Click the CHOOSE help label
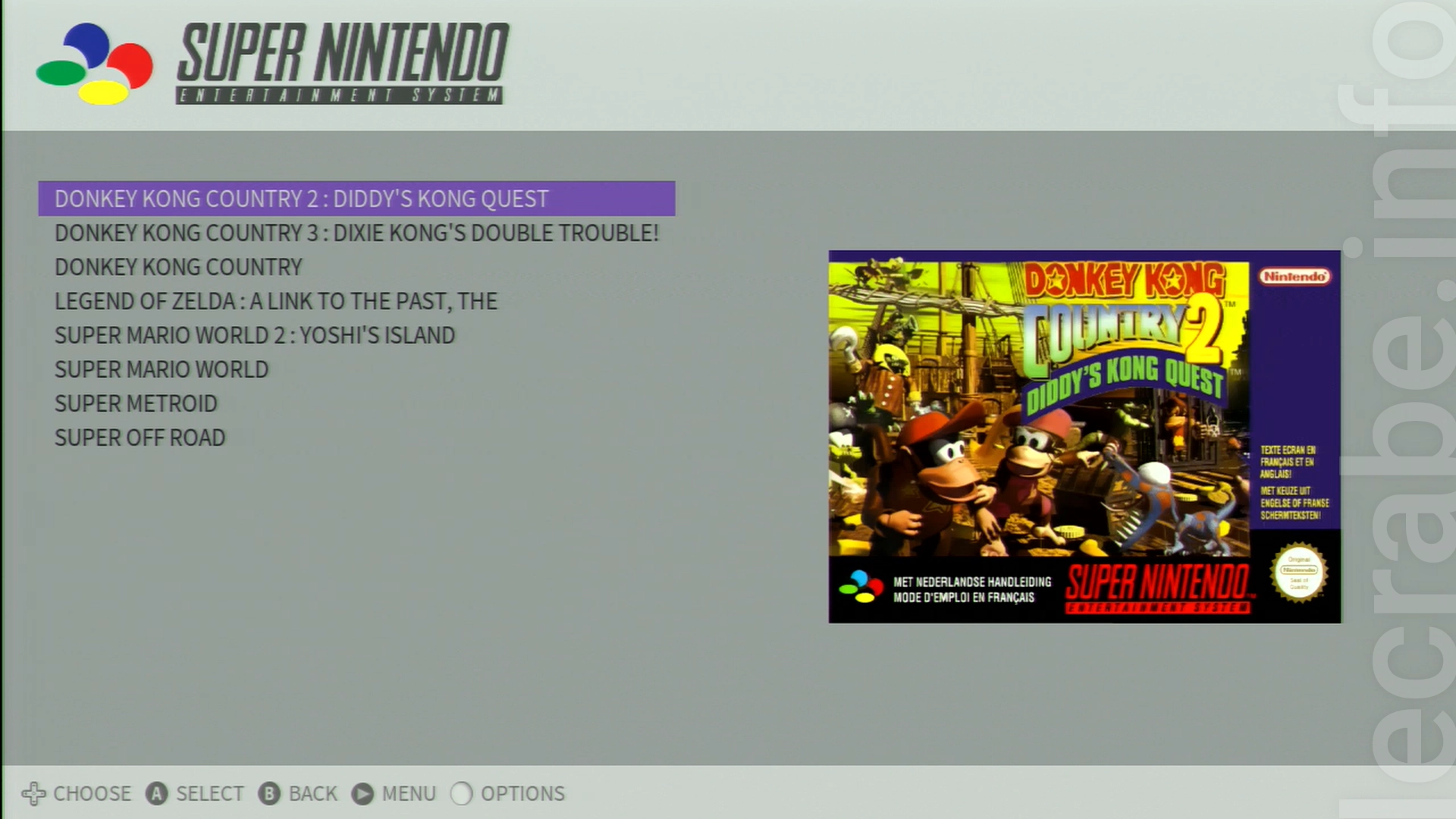This screenshot has height=819, width=1456. click(93, 793)
